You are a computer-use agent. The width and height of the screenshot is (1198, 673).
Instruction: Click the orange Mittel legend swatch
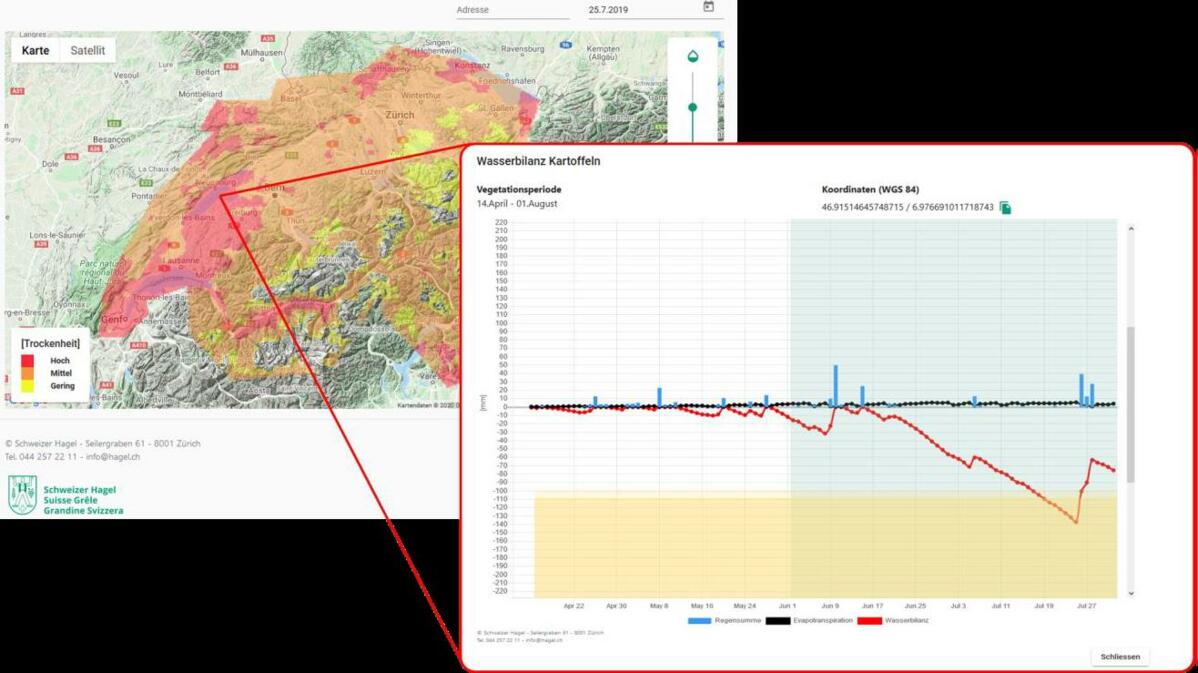tap(28, 373)
